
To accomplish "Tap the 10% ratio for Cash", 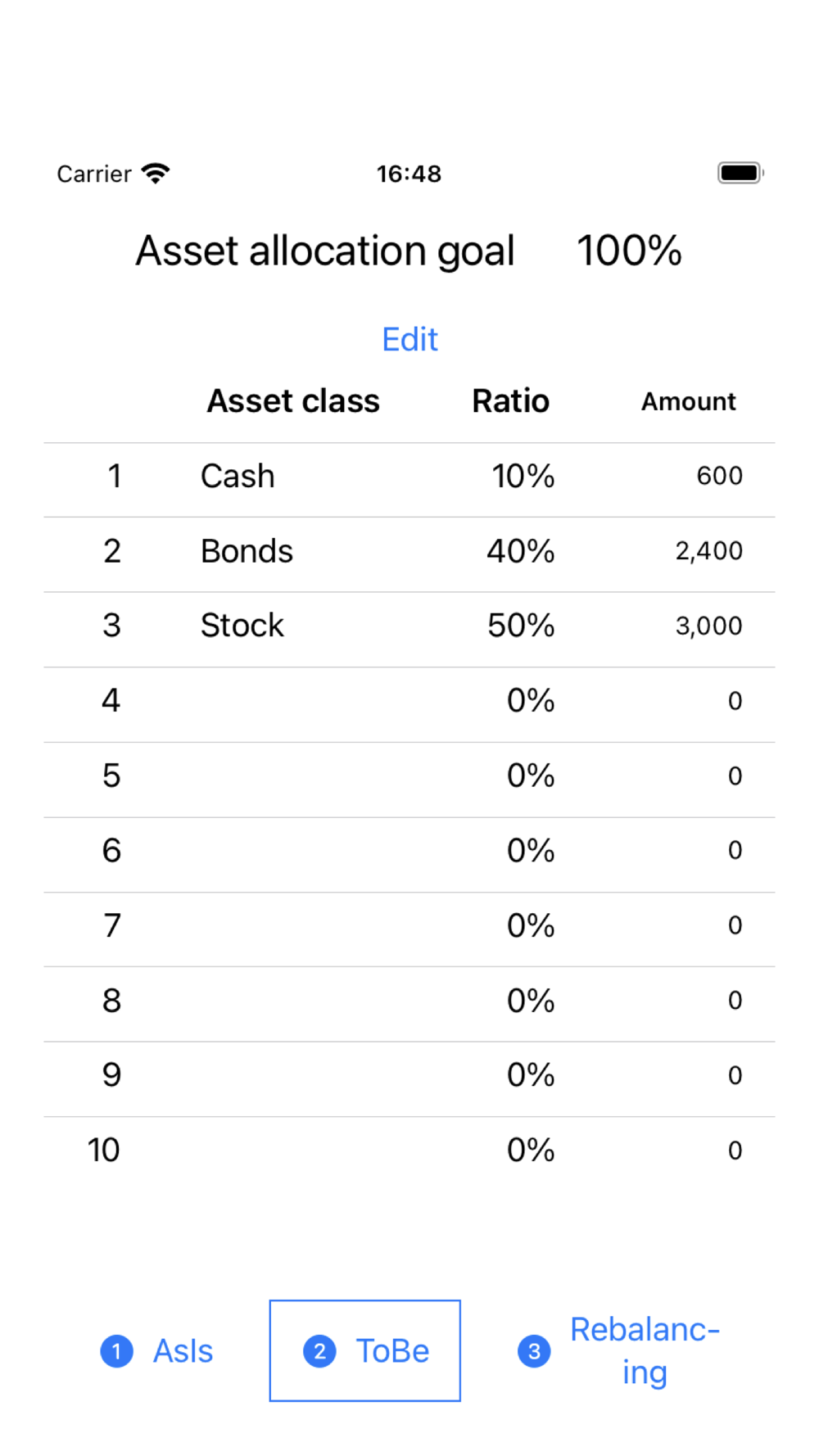I will click(523, 477).
